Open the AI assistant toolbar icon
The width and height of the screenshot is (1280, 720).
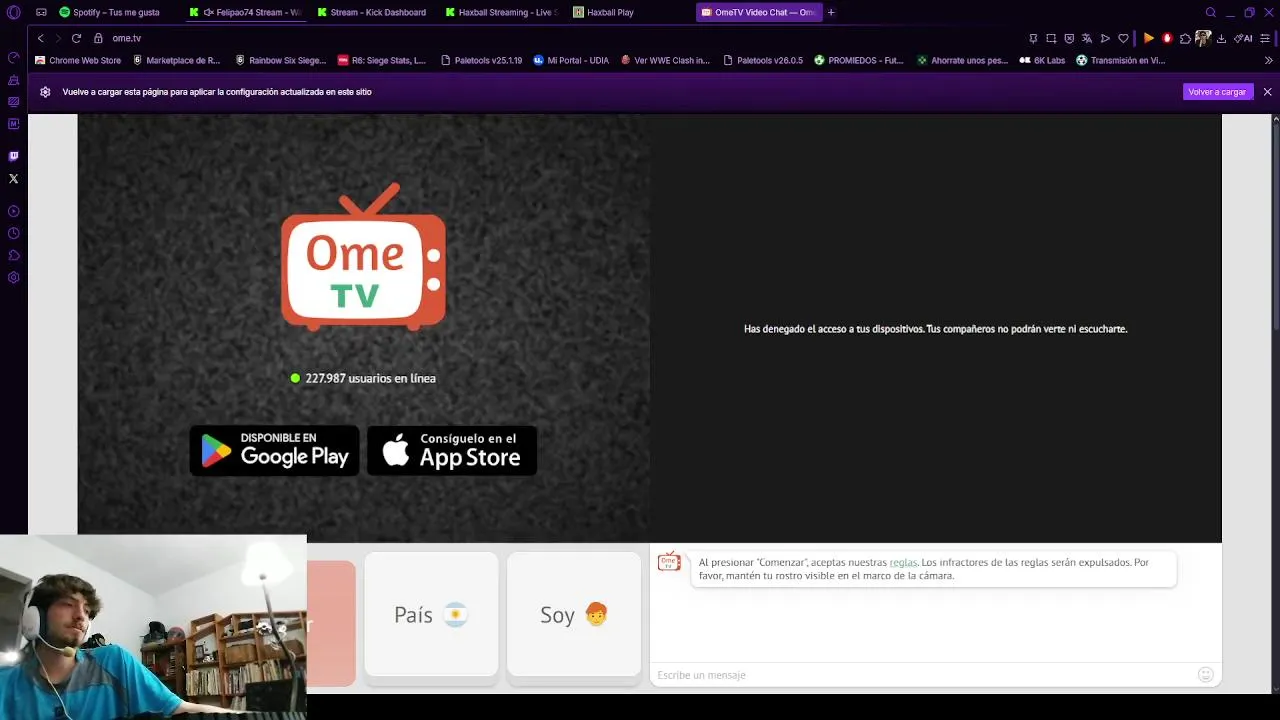pyautogui.click(x=1243, y=38)
